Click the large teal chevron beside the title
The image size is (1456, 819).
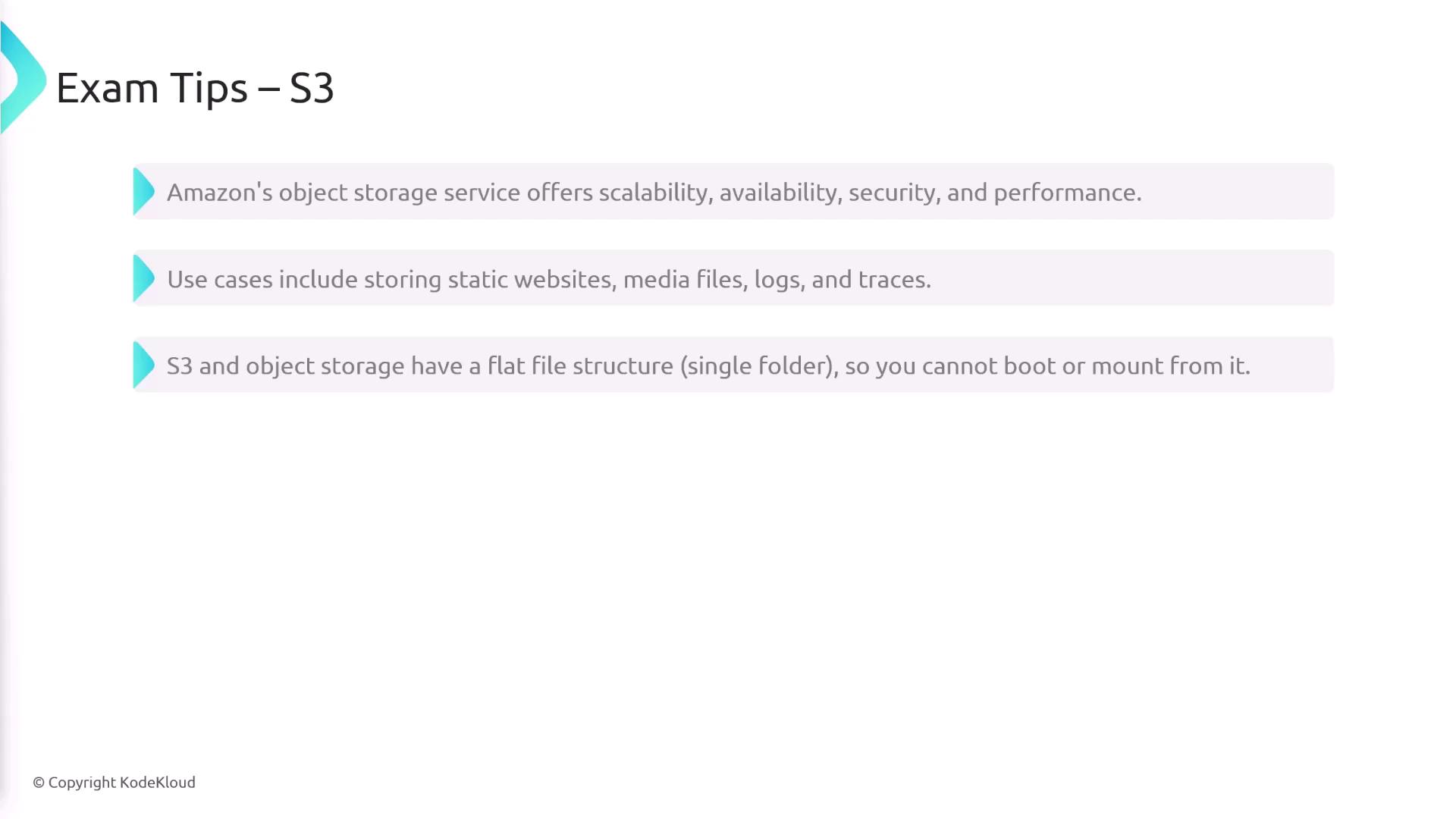23,79
